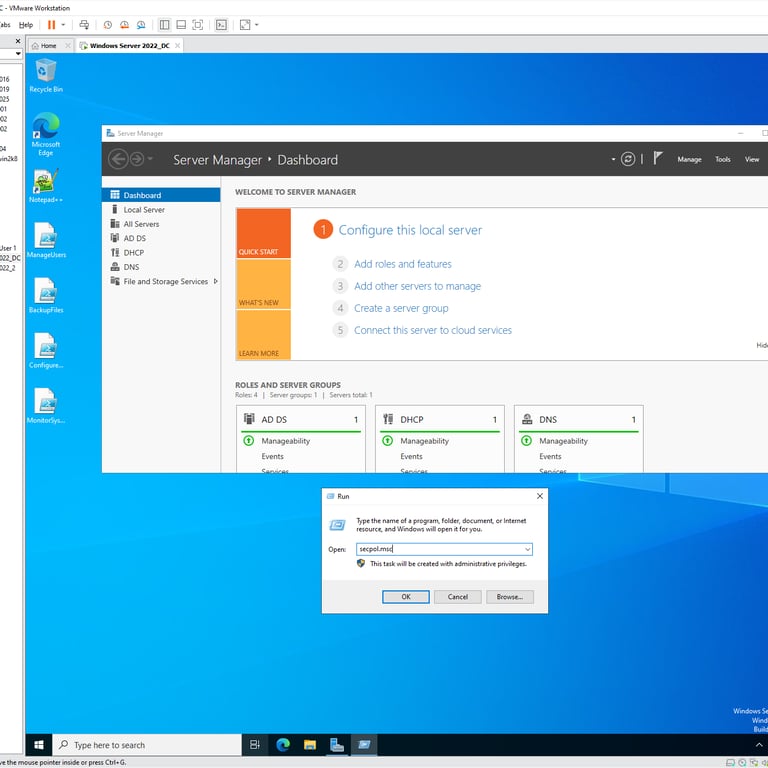Image resolution: width=768 pixels, height=768 pixels.
Task: Click VMware Send Ctrl+Alt+Del toolbar icon
Action: click(84, 24)
